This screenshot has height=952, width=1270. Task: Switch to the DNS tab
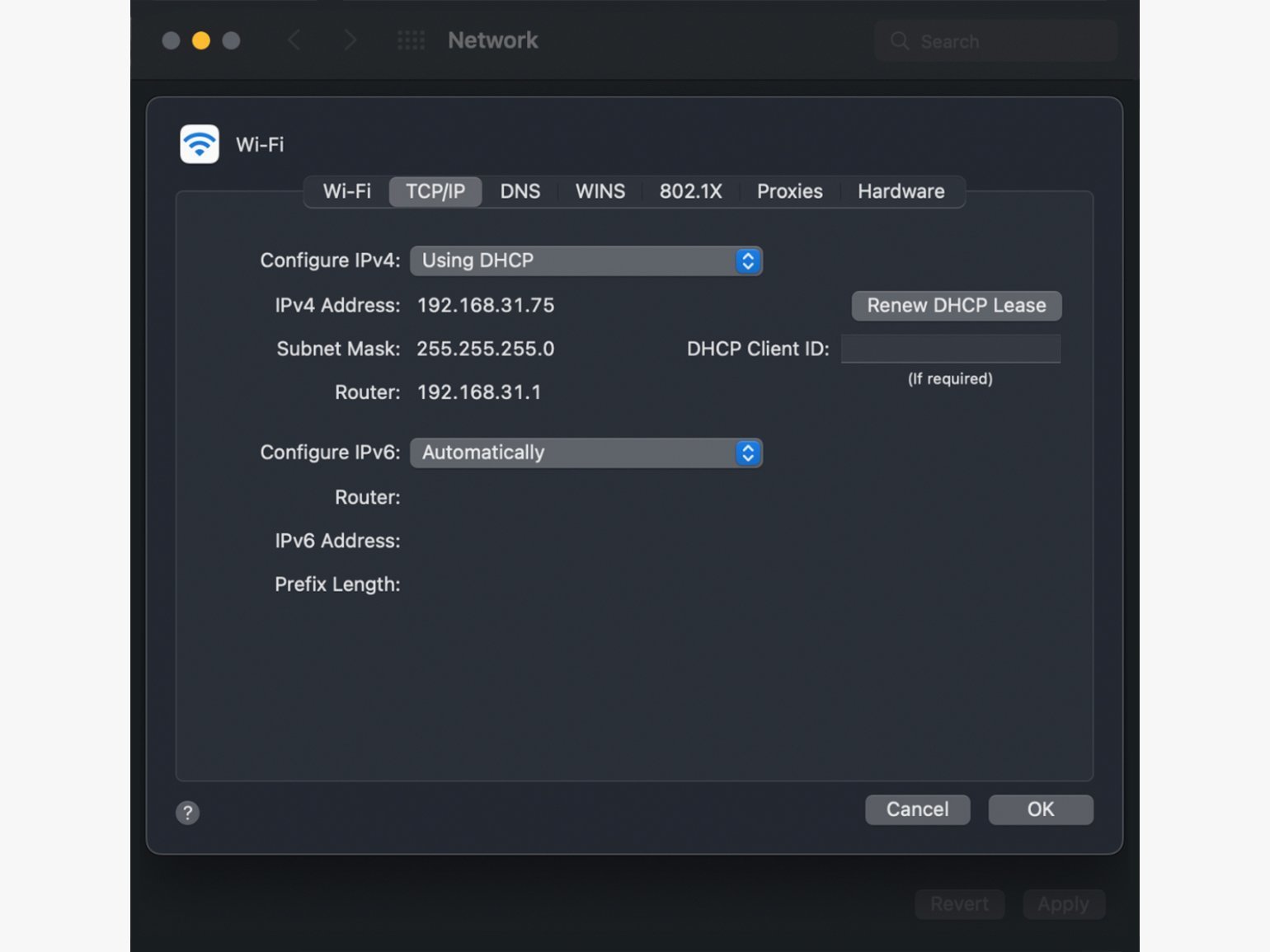coord(520,191)
